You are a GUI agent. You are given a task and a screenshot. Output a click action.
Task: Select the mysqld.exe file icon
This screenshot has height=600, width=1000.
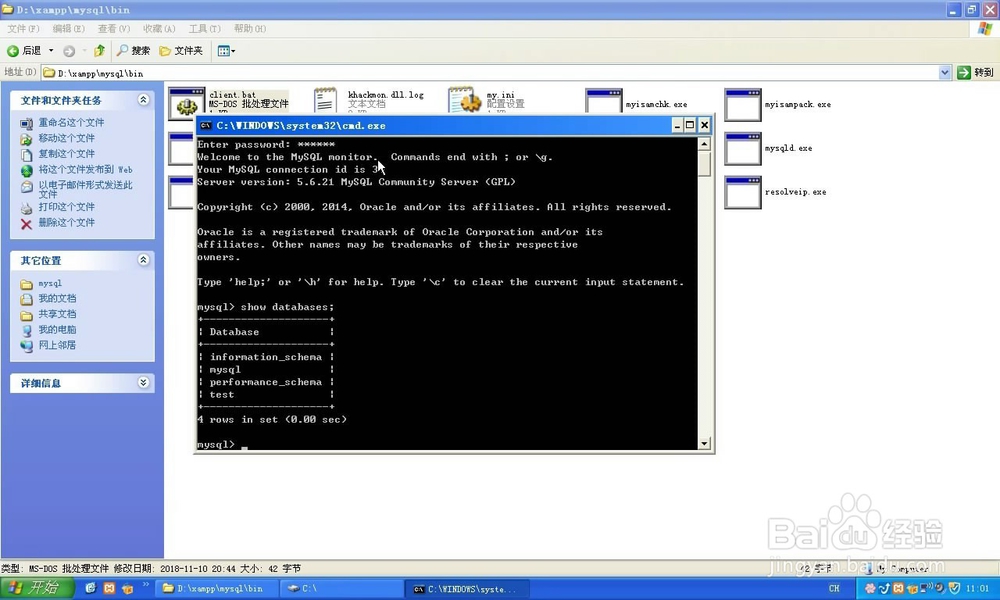(743, 149)
